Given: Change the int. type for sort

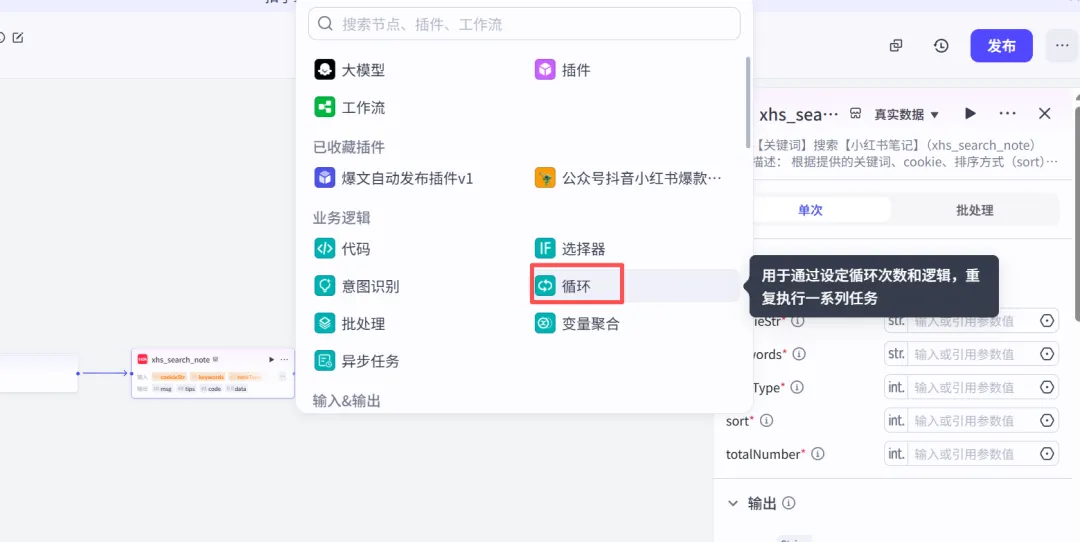Looking at the screenshot, I should [896, 420].
